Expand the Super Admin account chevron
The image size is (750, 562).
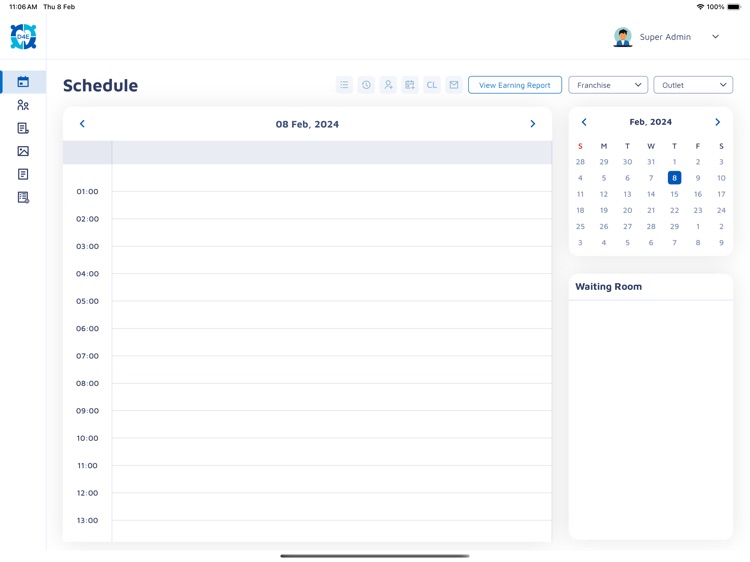click(x=715, y=37)
